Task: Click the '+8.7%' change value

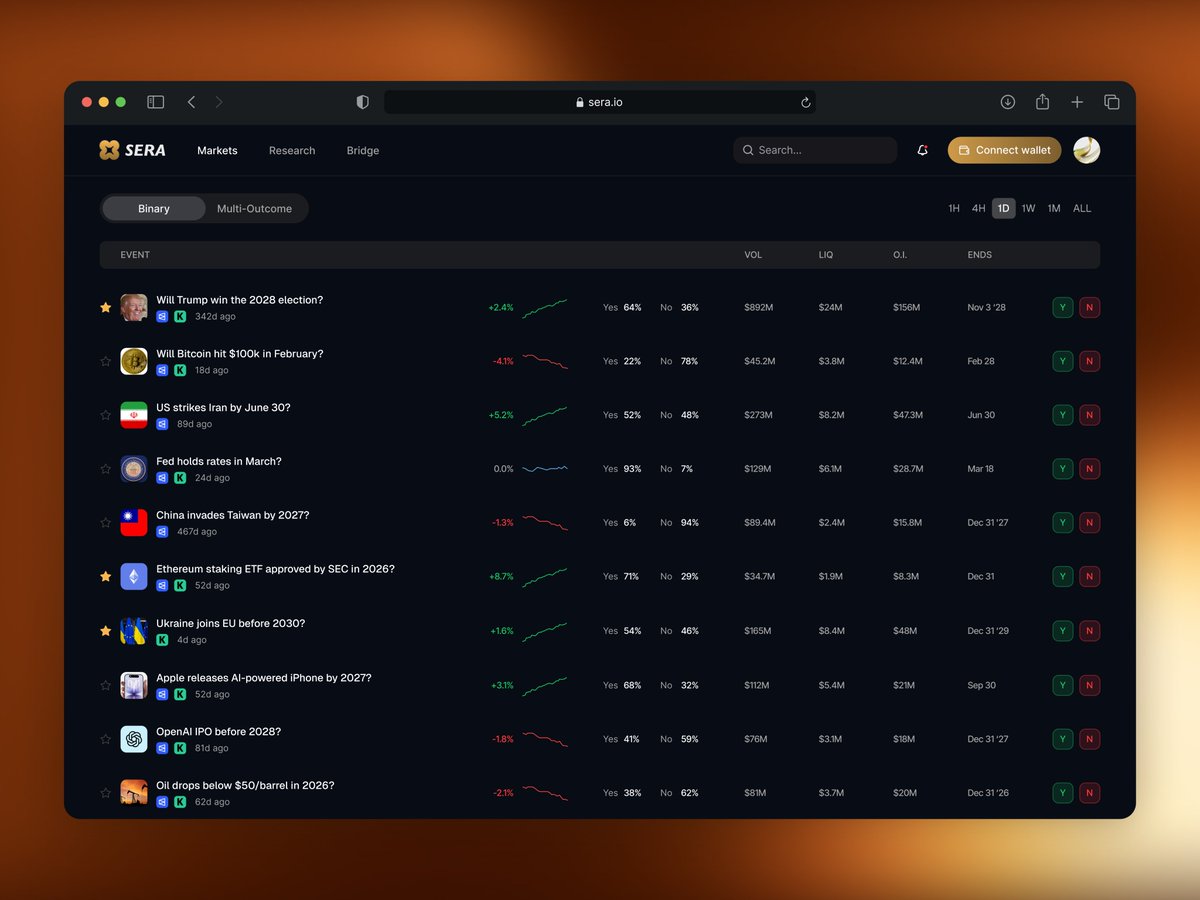Action: [501, 577]
